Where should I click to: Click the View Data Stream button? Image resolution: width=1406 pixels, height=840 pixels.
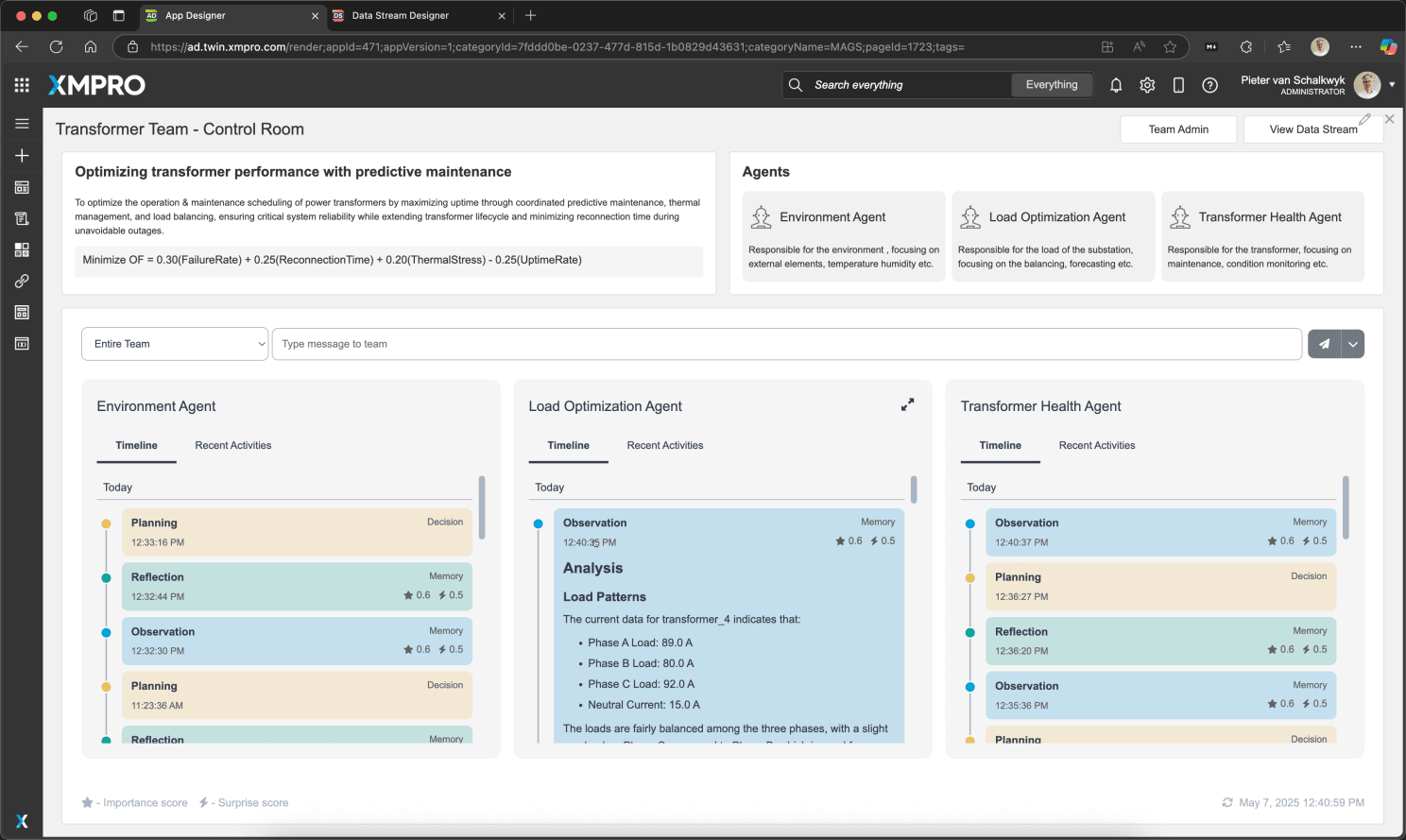click(x=1312, y=129)
